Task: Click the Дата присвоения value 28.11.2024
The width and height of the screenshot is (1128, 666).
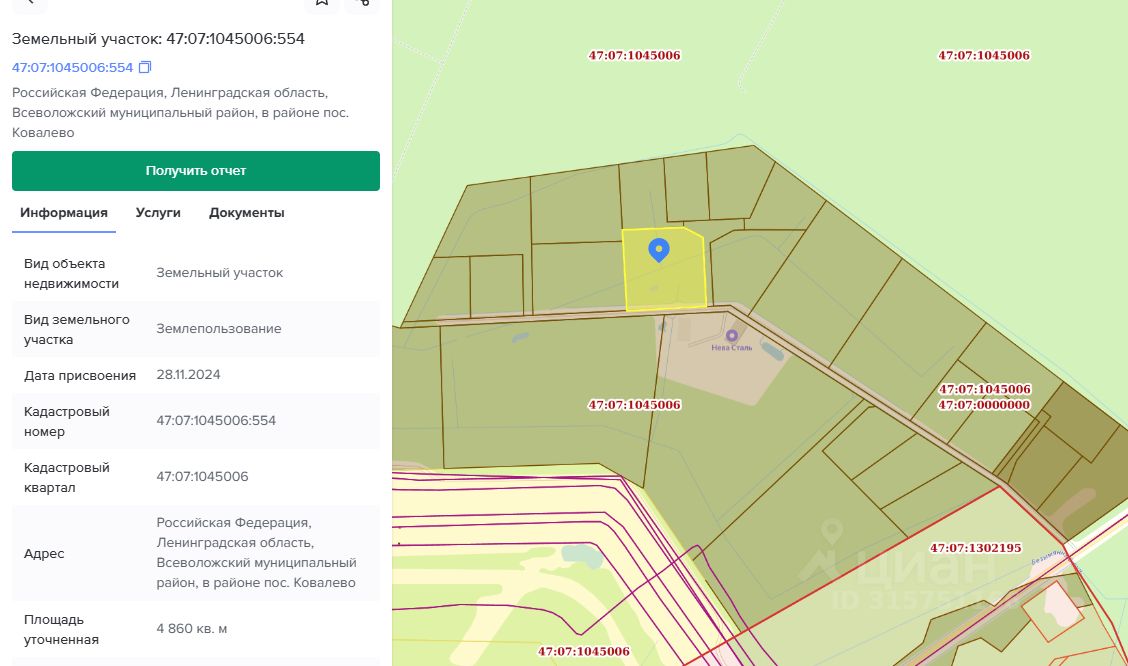Action: coord(188,375)
